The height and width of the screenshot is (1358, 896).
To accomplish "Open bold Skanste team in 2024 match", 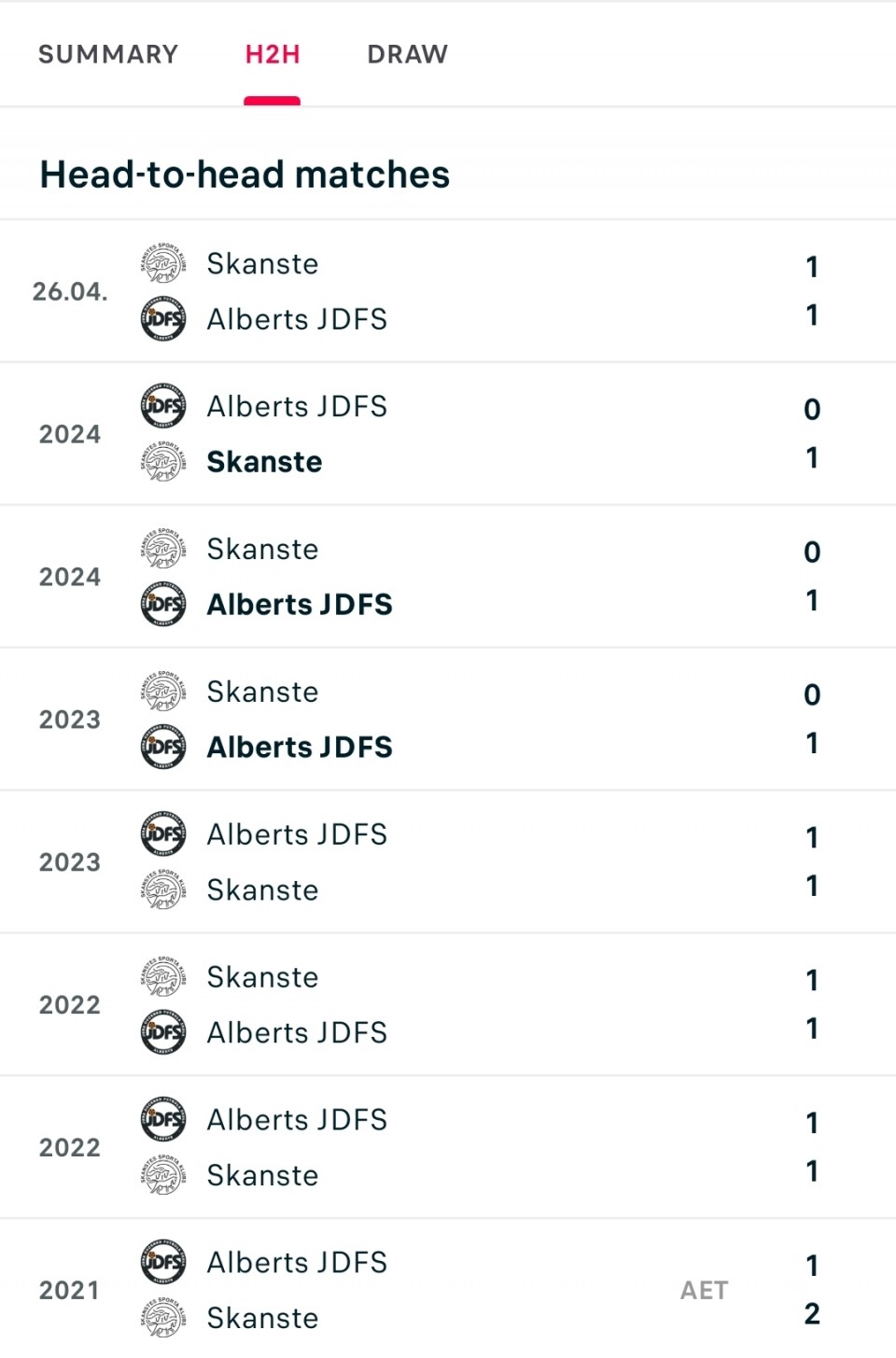I will [264, 462].
